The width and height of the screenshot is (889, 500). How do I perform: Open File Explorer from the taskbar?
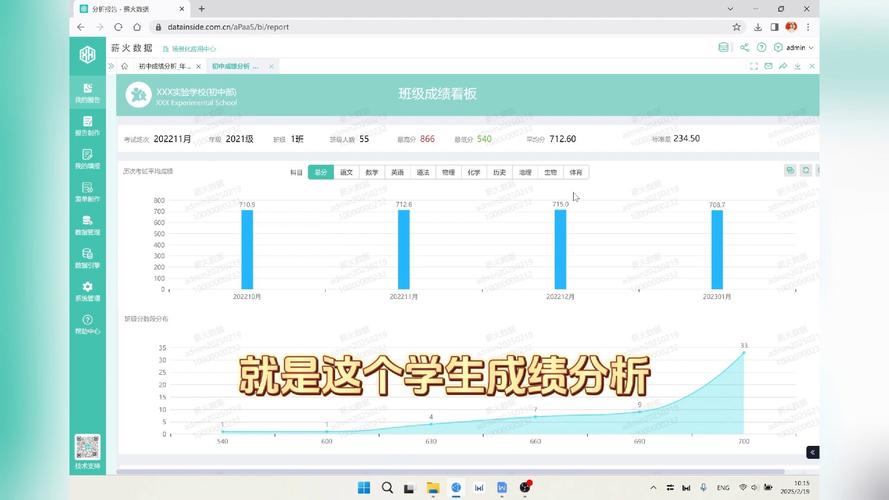[x=433, y=488]
